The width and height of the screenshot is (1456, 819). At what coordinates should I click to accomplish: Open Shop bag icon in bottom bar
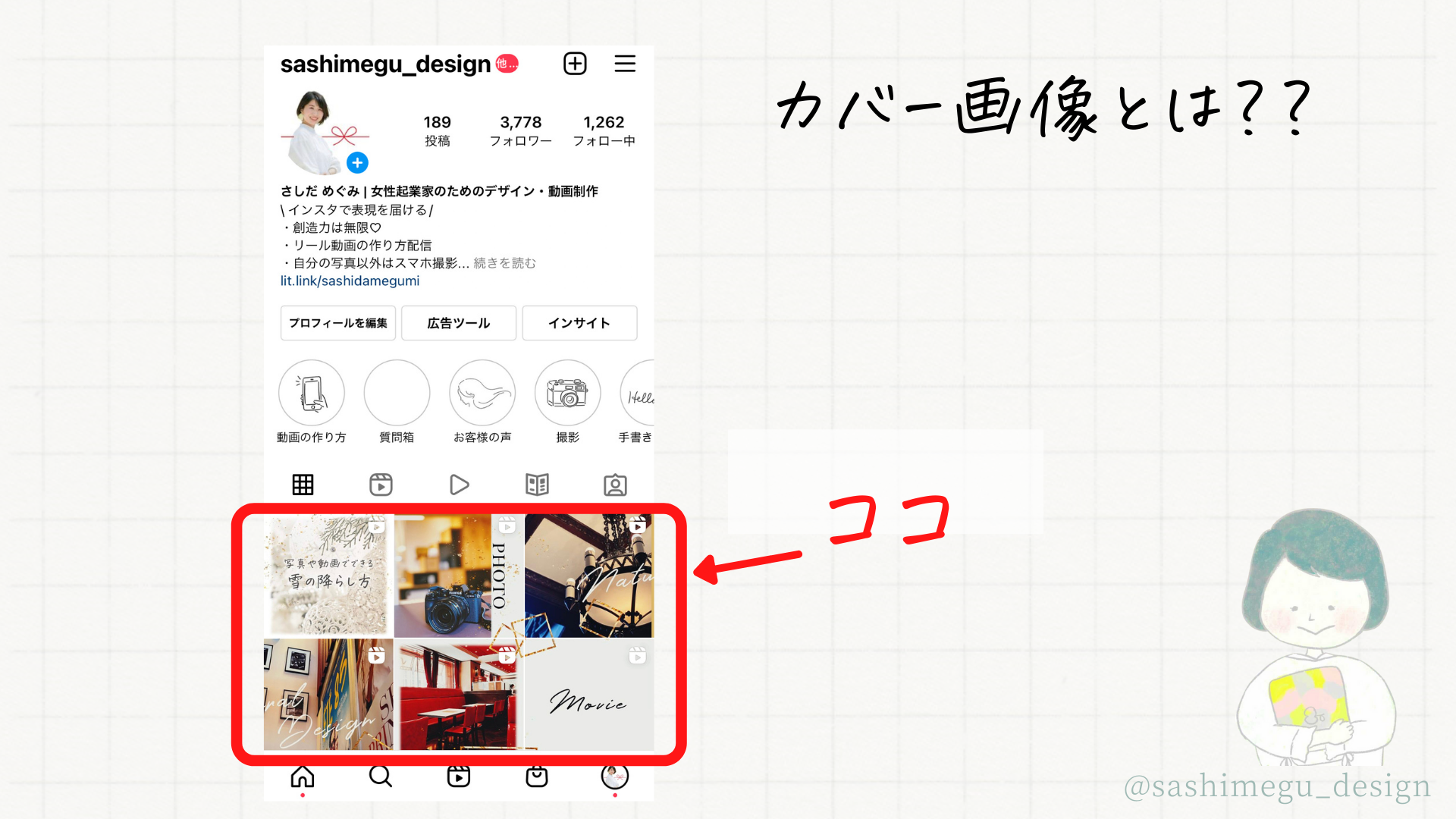(x=537, y=777)
